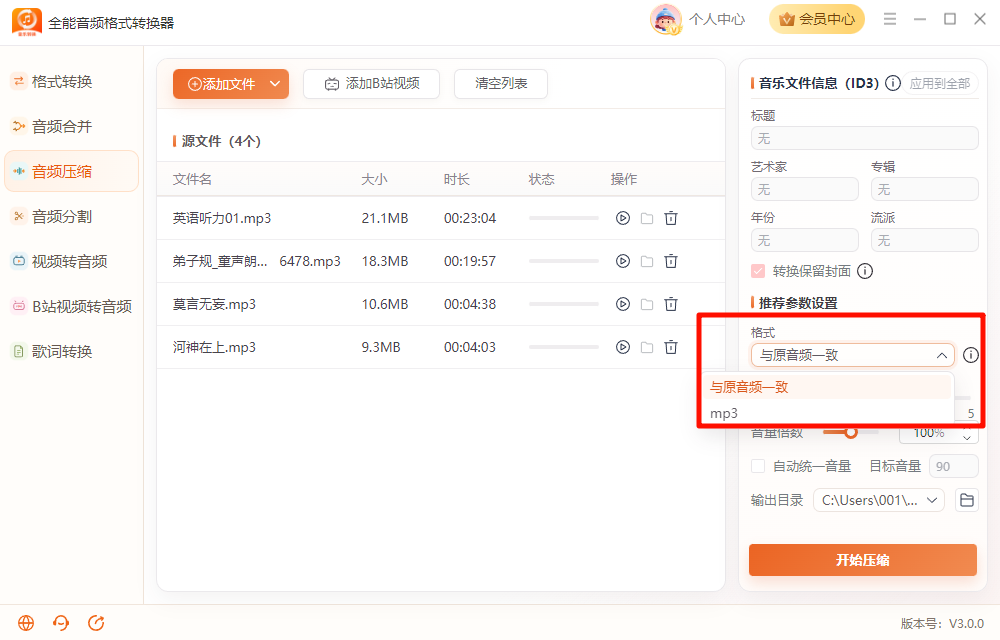Check for updates with refresh icon
1000x640 pixels.
point(96,623)
